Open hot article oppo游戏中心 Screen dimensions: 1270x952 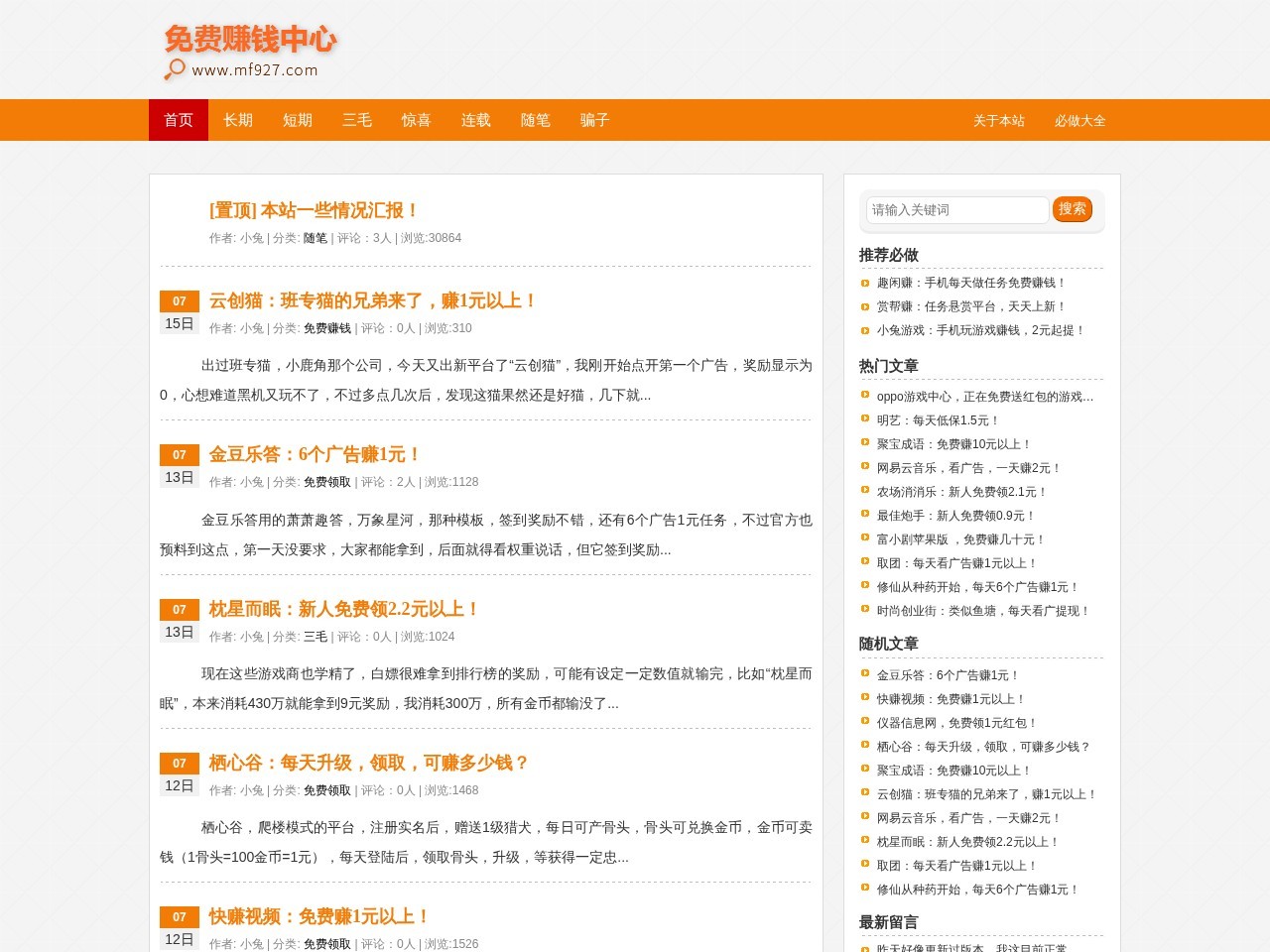coord(985,397)
